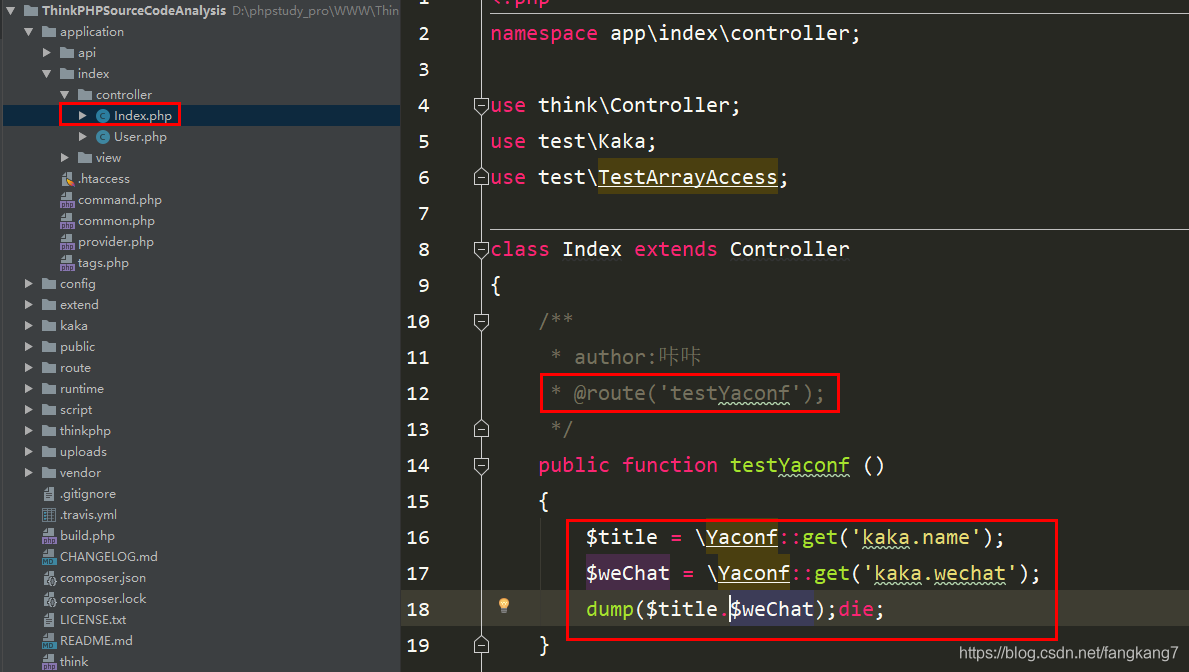Click the namespace keyword on line 2
This screenshot has width=1189, height=672.
(x=544, y=34)
